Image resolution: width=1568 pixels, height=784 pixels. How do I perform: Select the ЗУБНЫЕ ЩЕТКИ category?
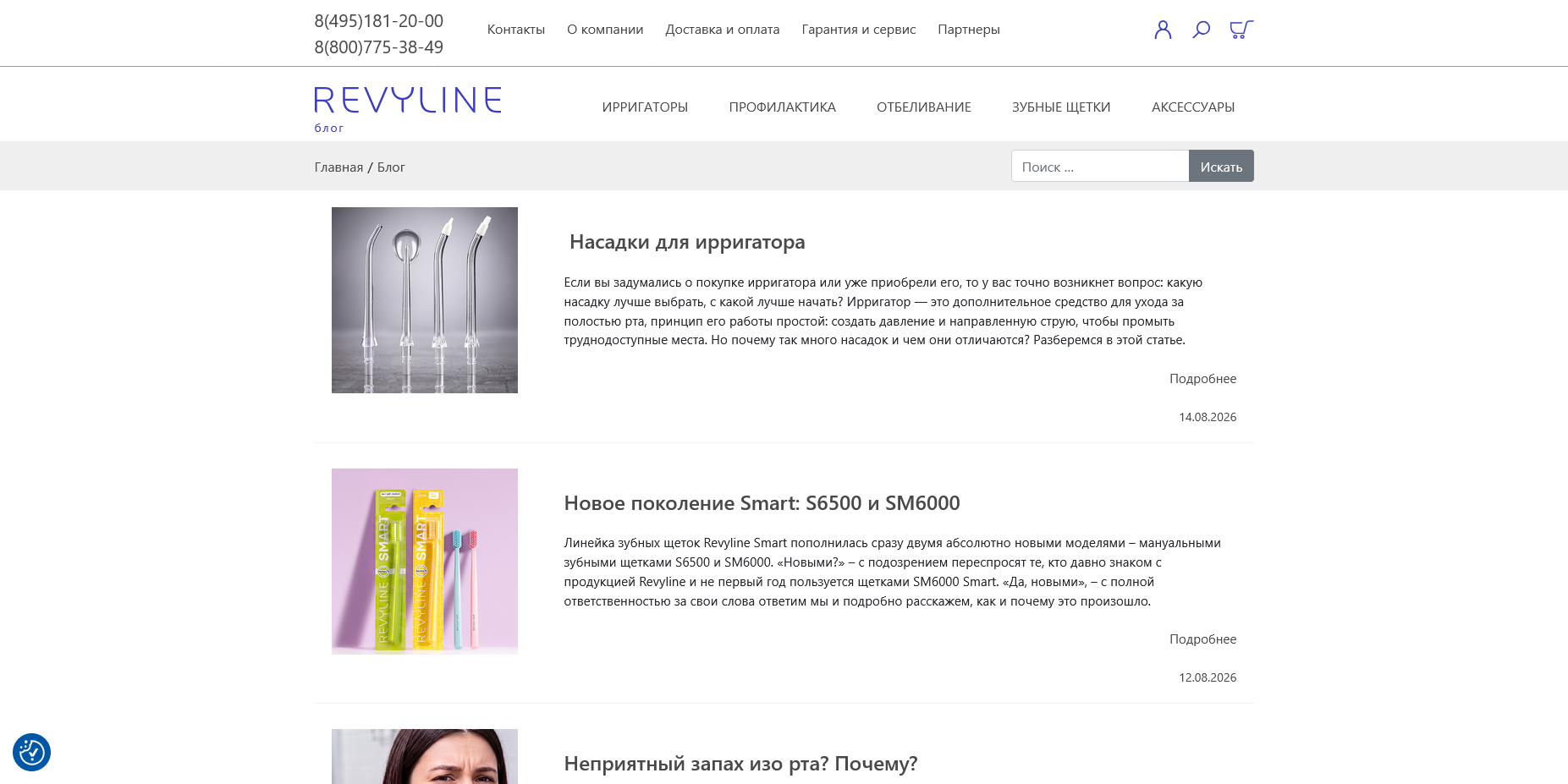pyautogui.click(x=1061, y=107)
